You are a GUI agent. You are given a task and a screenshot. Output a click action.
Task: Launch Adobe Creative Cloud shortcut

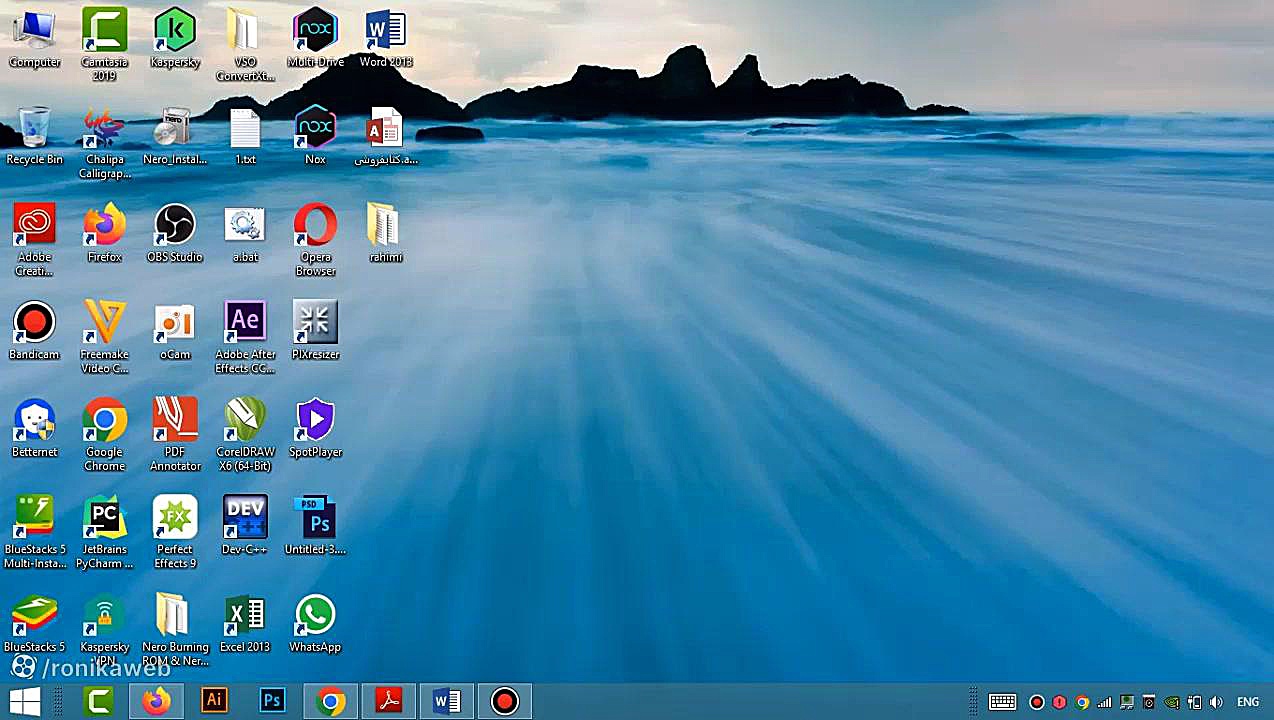coord(34,240)
